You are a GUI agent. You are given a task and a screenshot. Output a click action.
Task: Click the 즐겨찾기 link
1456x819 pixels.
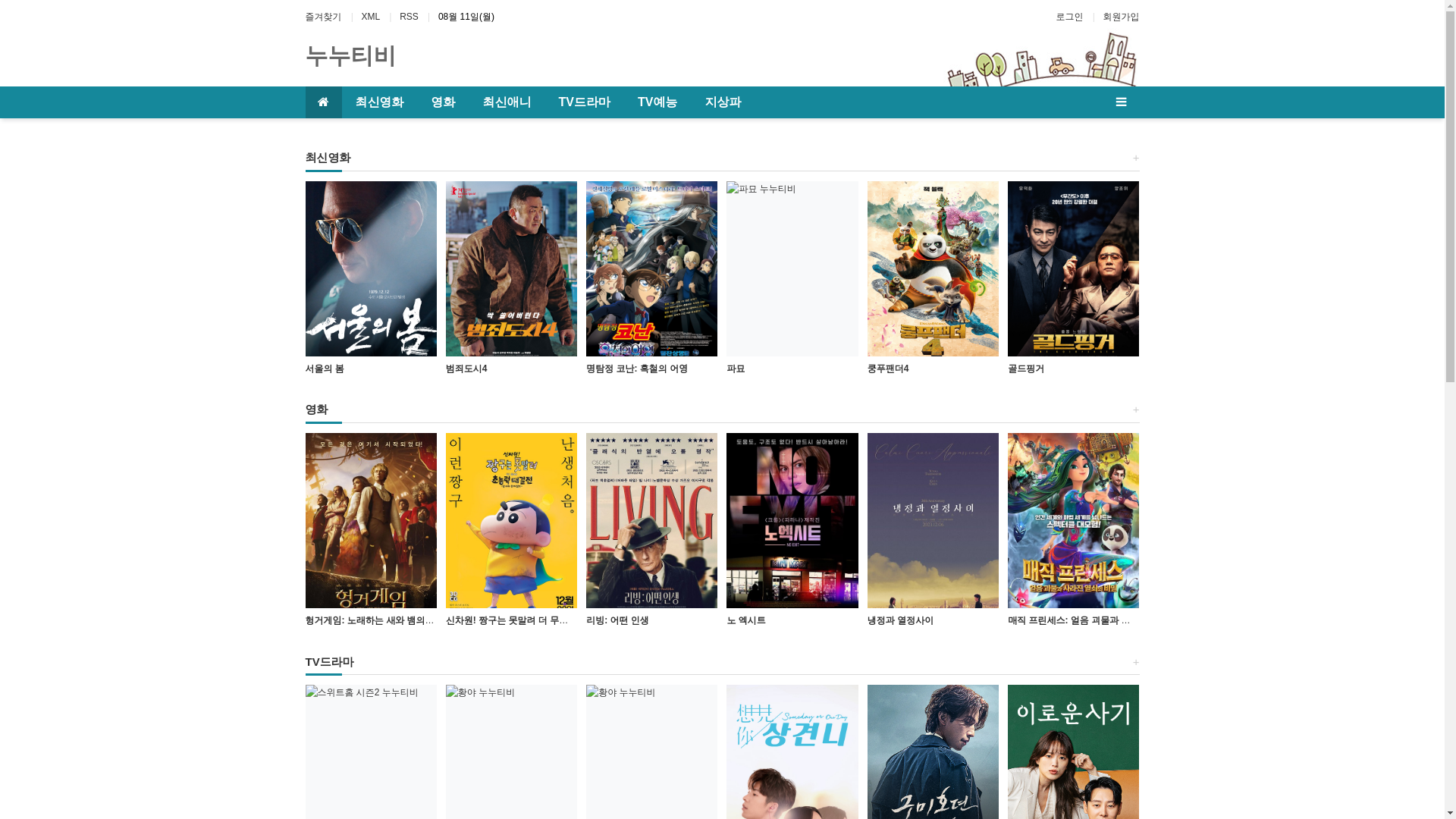323,17
